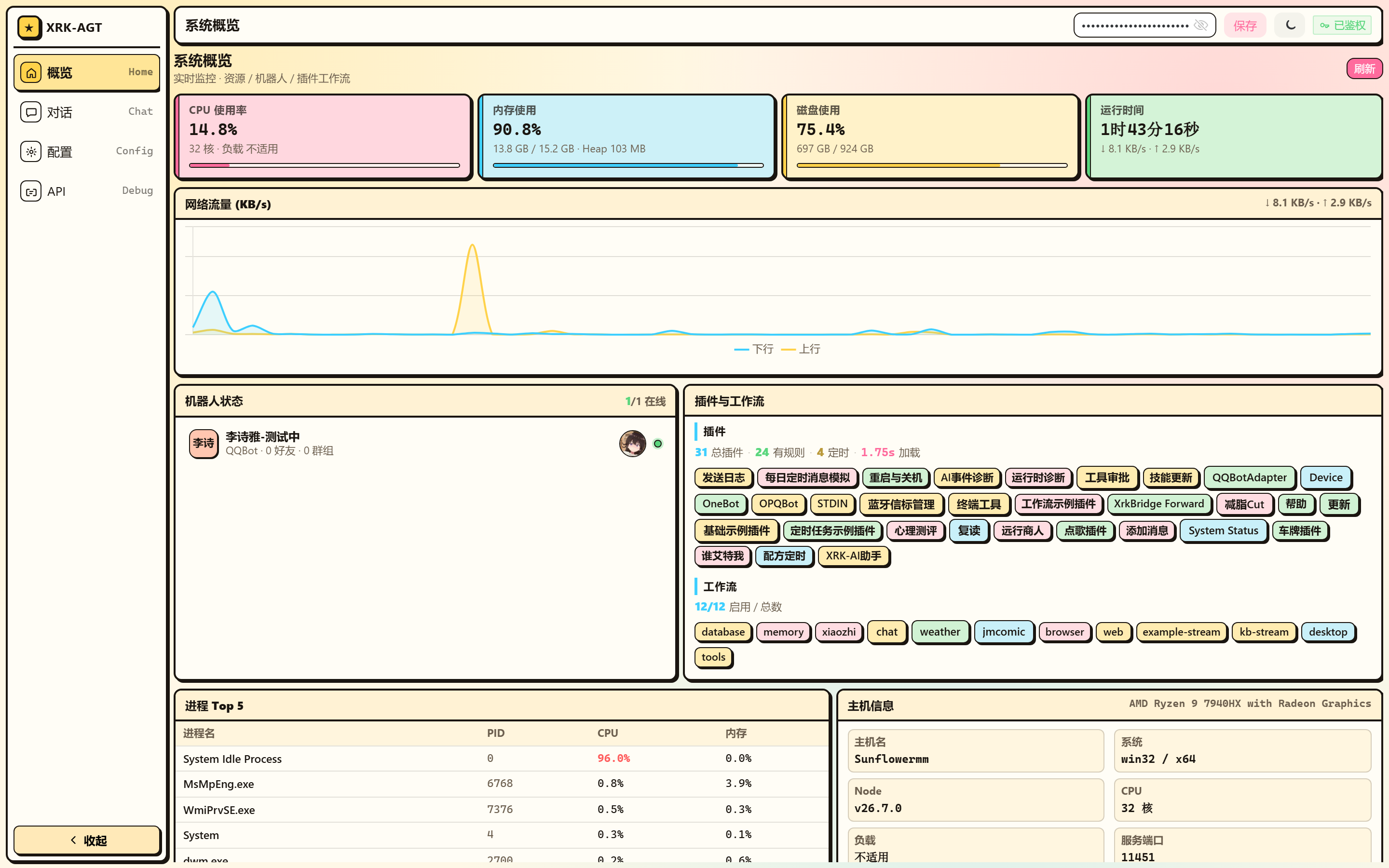Select the weather workflow tag
Image resolution: width=1389 pixels, height=868 pixels.
[940, 632]
